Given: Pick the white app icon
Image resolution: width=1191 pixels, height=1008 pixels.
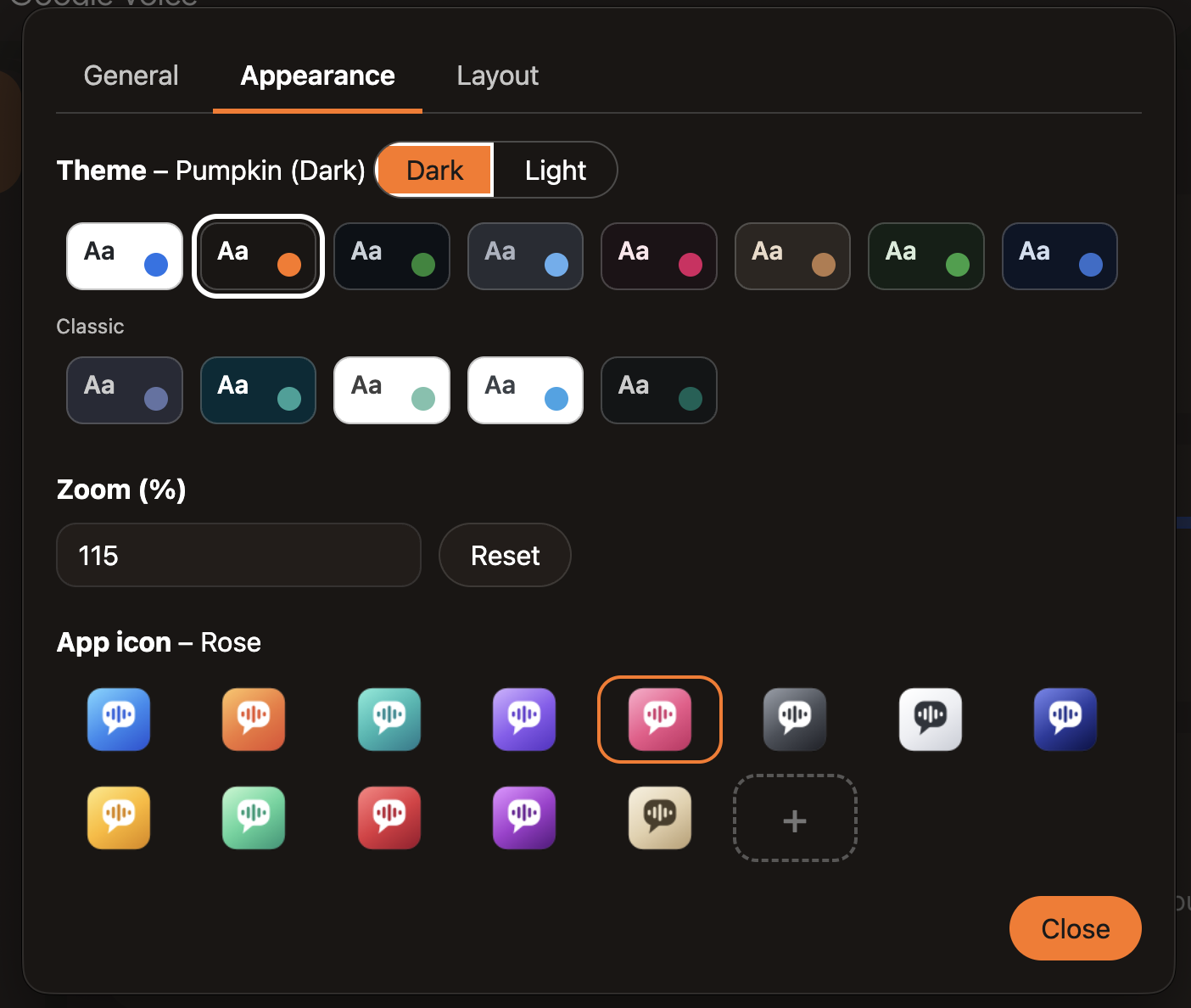Looking at the screenshot, I should tap(931, 720).
